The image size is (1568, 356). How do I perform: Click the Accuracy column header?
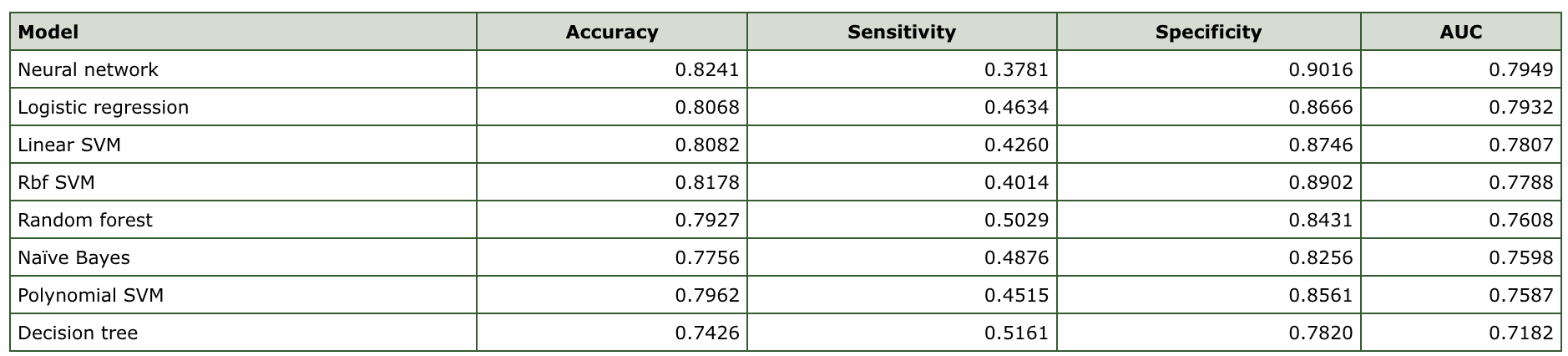[x=612, y=33]
